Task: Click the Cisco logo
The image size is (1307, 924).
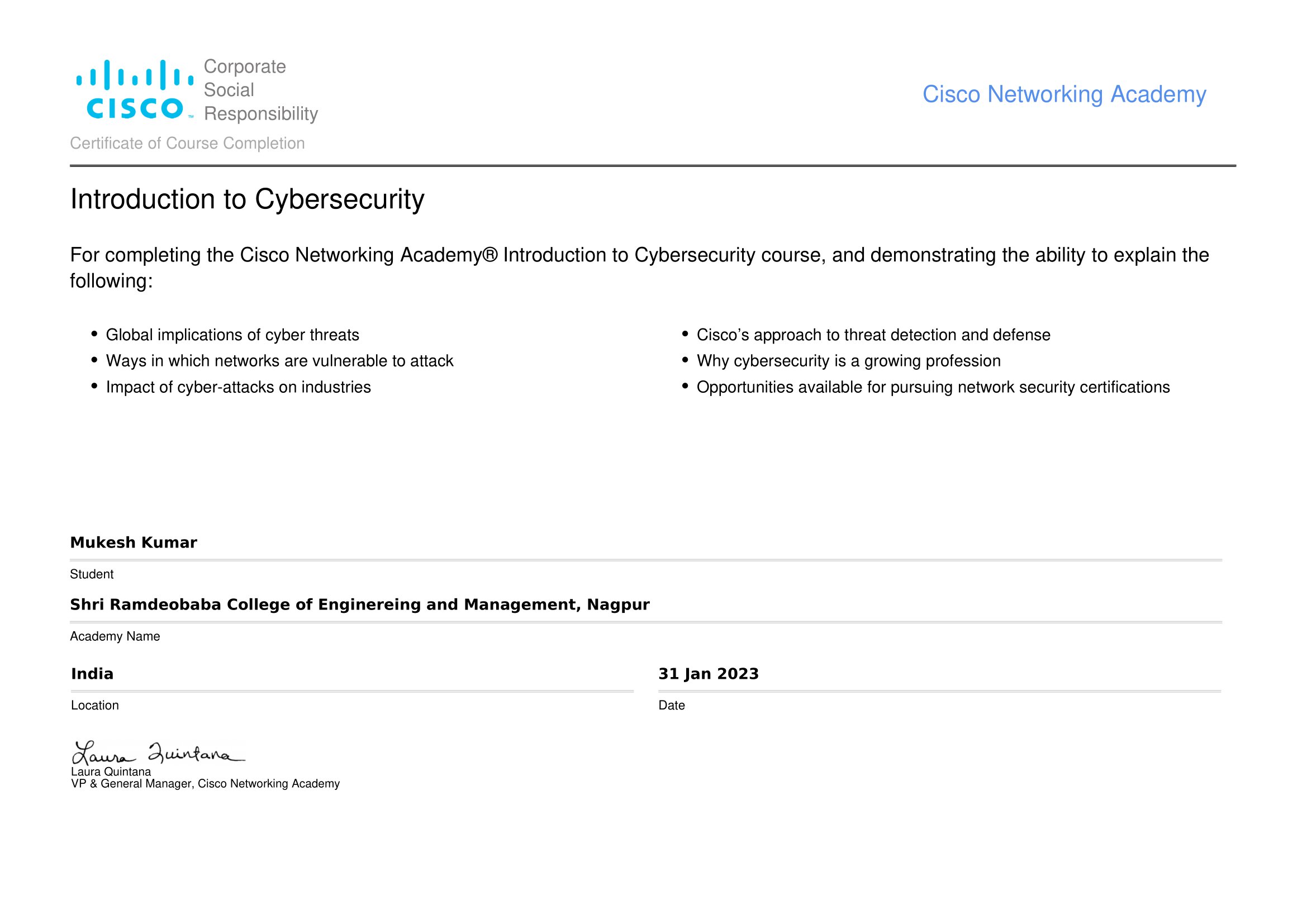Action: [x=135, y=90]
